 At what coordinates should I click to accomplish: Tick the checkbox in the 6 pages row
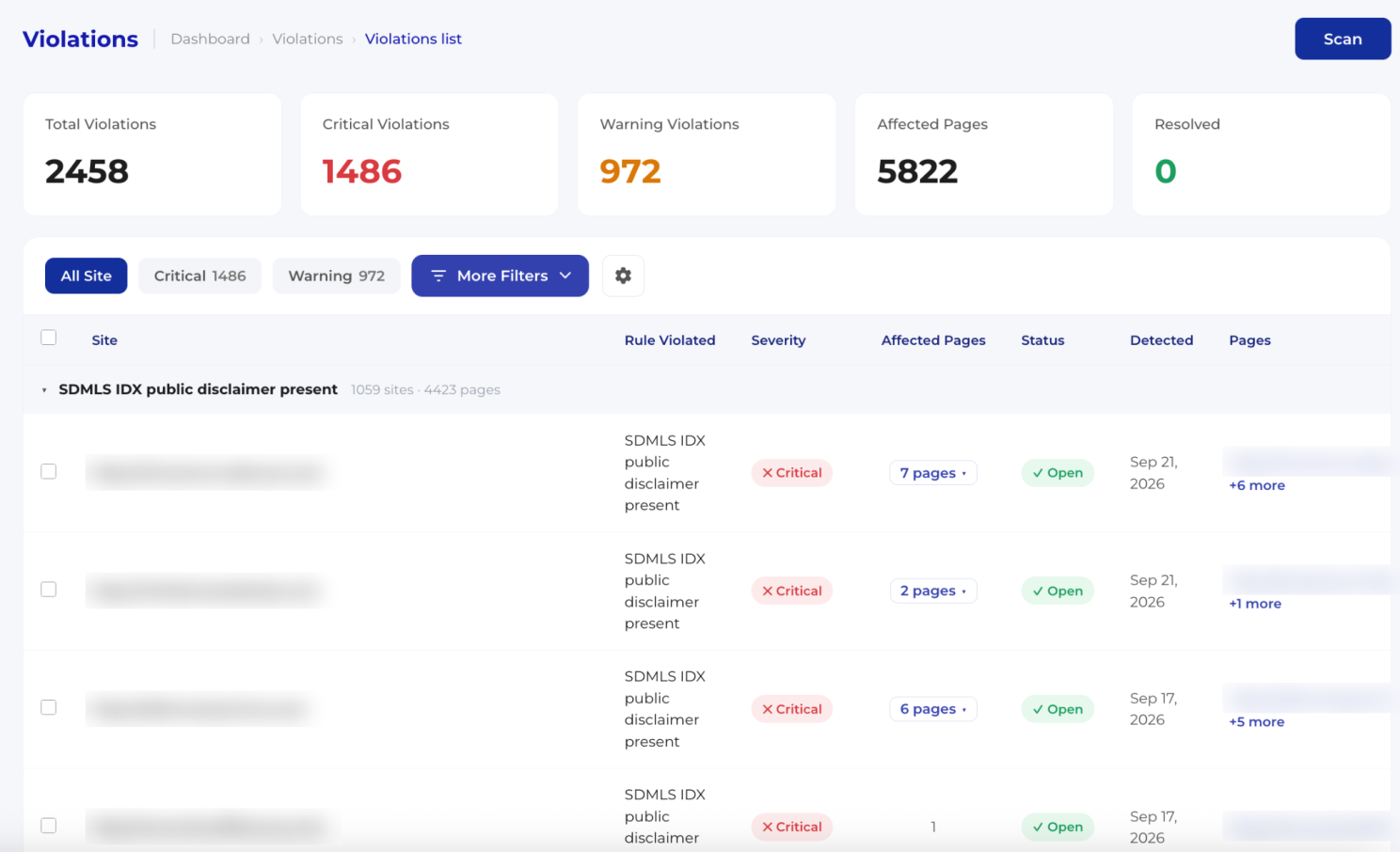pos(49,707)
